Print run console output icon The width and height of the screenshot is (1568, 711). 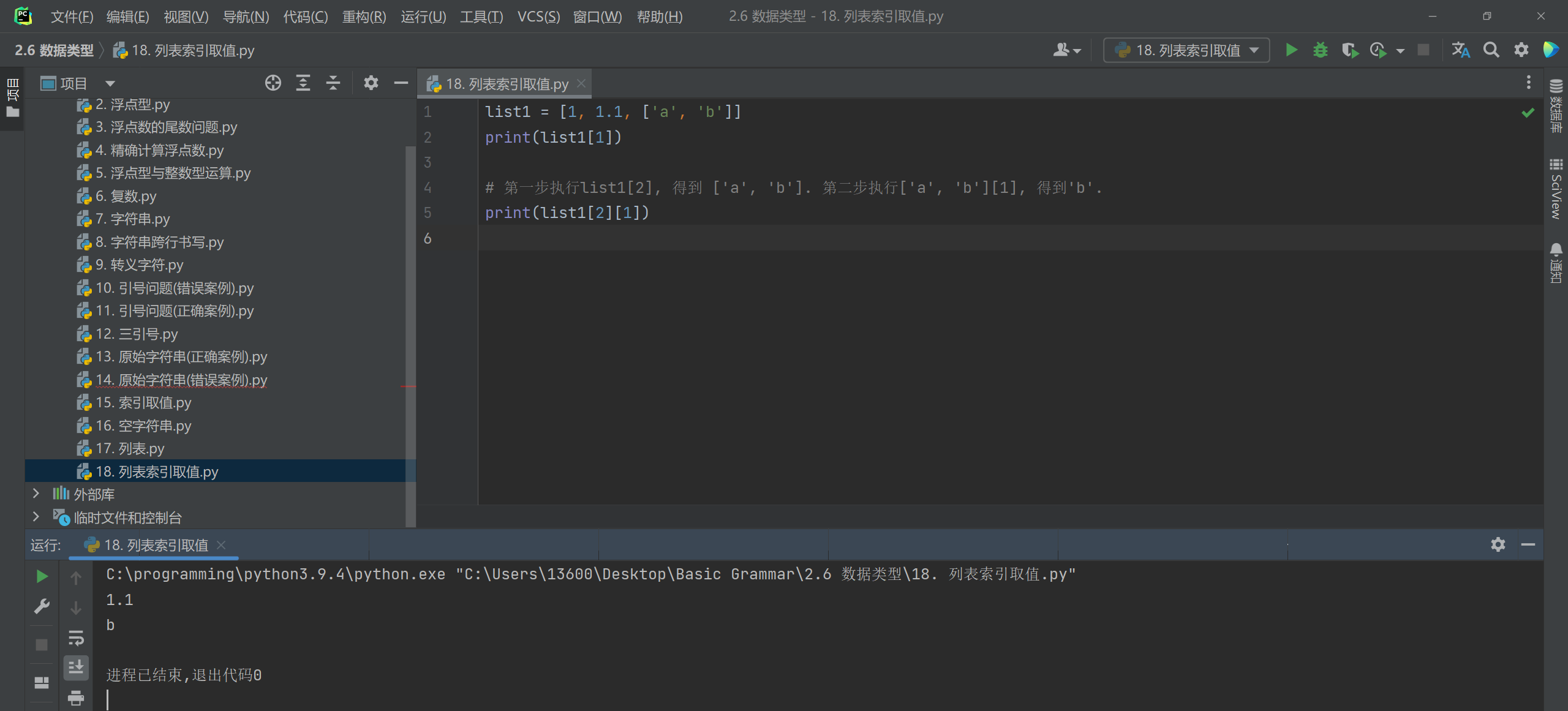coord(76,698)
